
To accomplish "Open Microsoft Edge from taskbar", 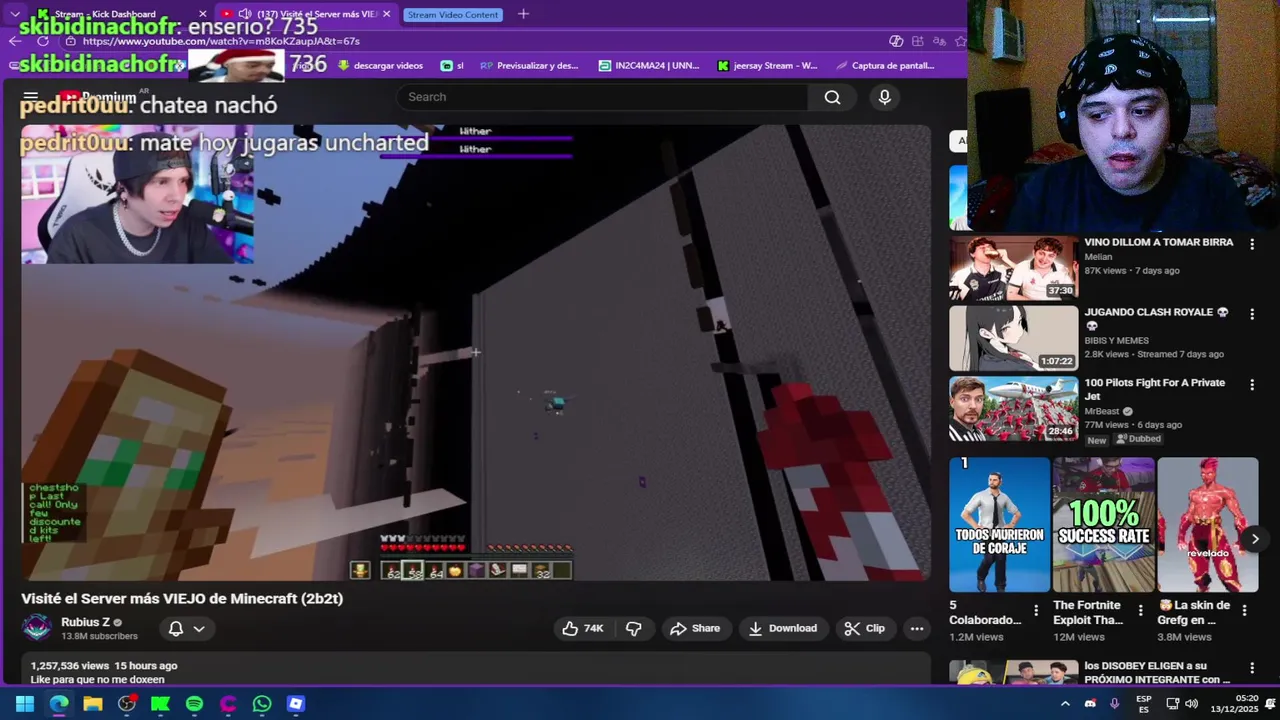I will click(x=59, y=704).
